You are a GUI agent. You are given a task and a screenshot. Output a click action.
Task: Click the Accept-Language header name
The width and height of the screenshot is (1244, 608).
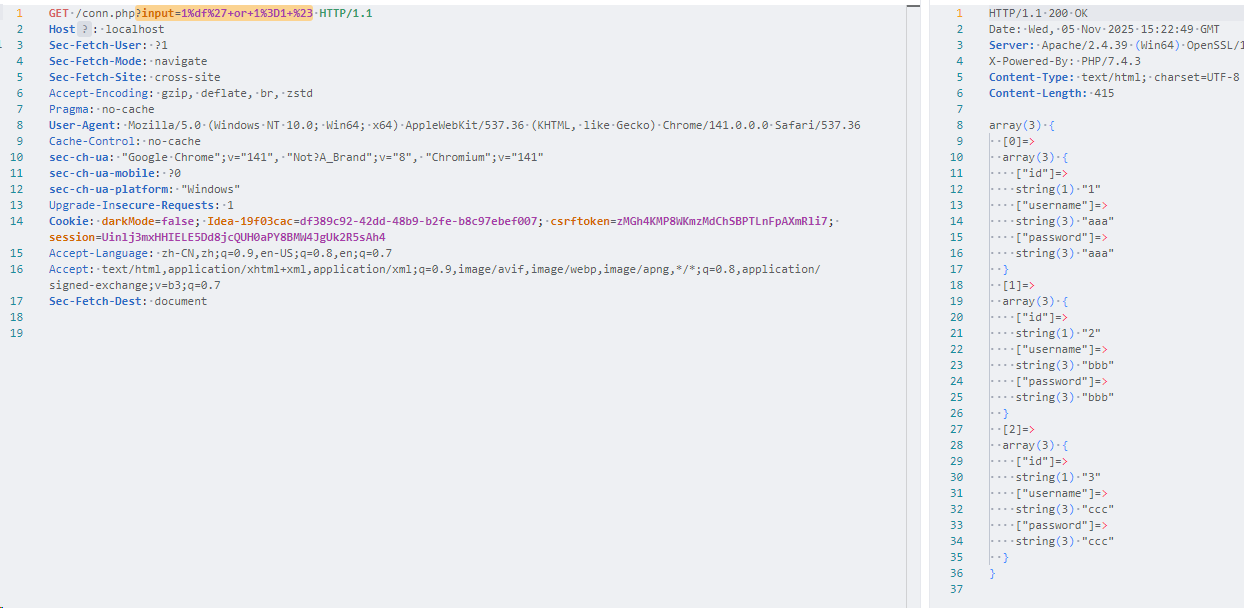pyautogui.click(x=95, y=253)
